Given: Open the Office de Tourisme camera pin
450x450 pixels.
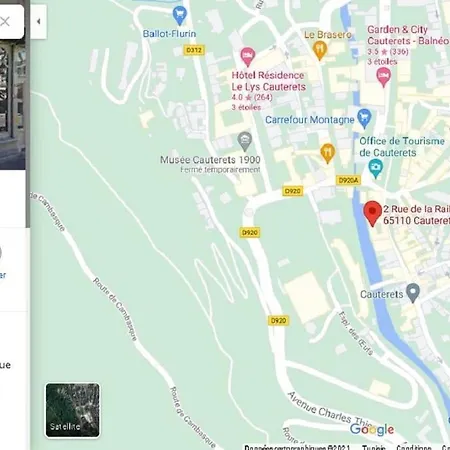Looking at the screenshot, I should click(376, 168).
